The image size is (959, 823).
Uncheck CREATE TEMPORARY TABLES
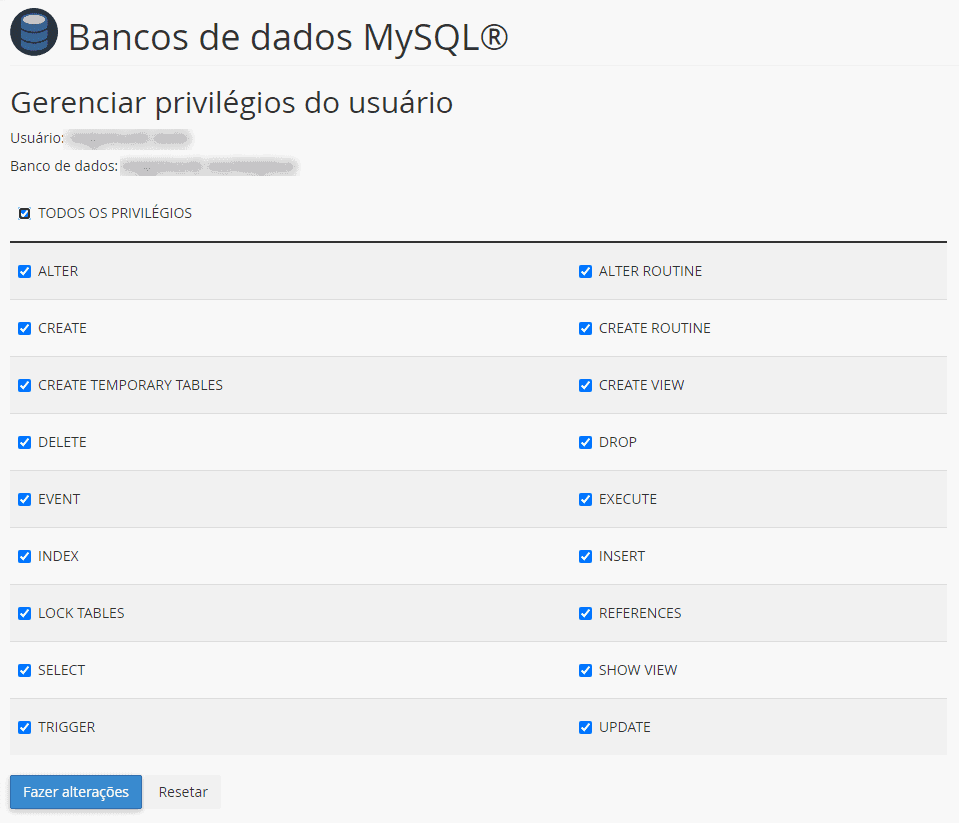(24, 385)
